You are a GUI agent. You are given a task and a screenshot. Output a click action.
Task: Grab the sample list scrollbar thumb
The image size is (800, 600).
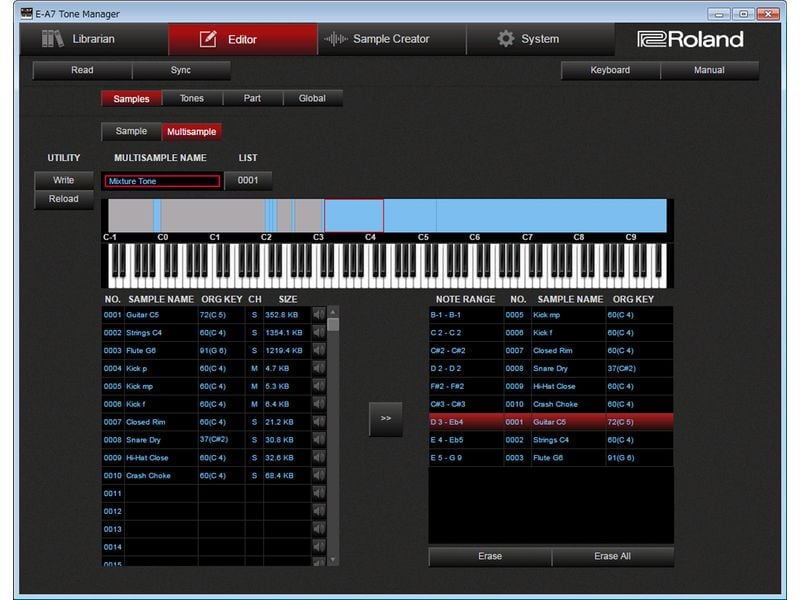point(333,324)
